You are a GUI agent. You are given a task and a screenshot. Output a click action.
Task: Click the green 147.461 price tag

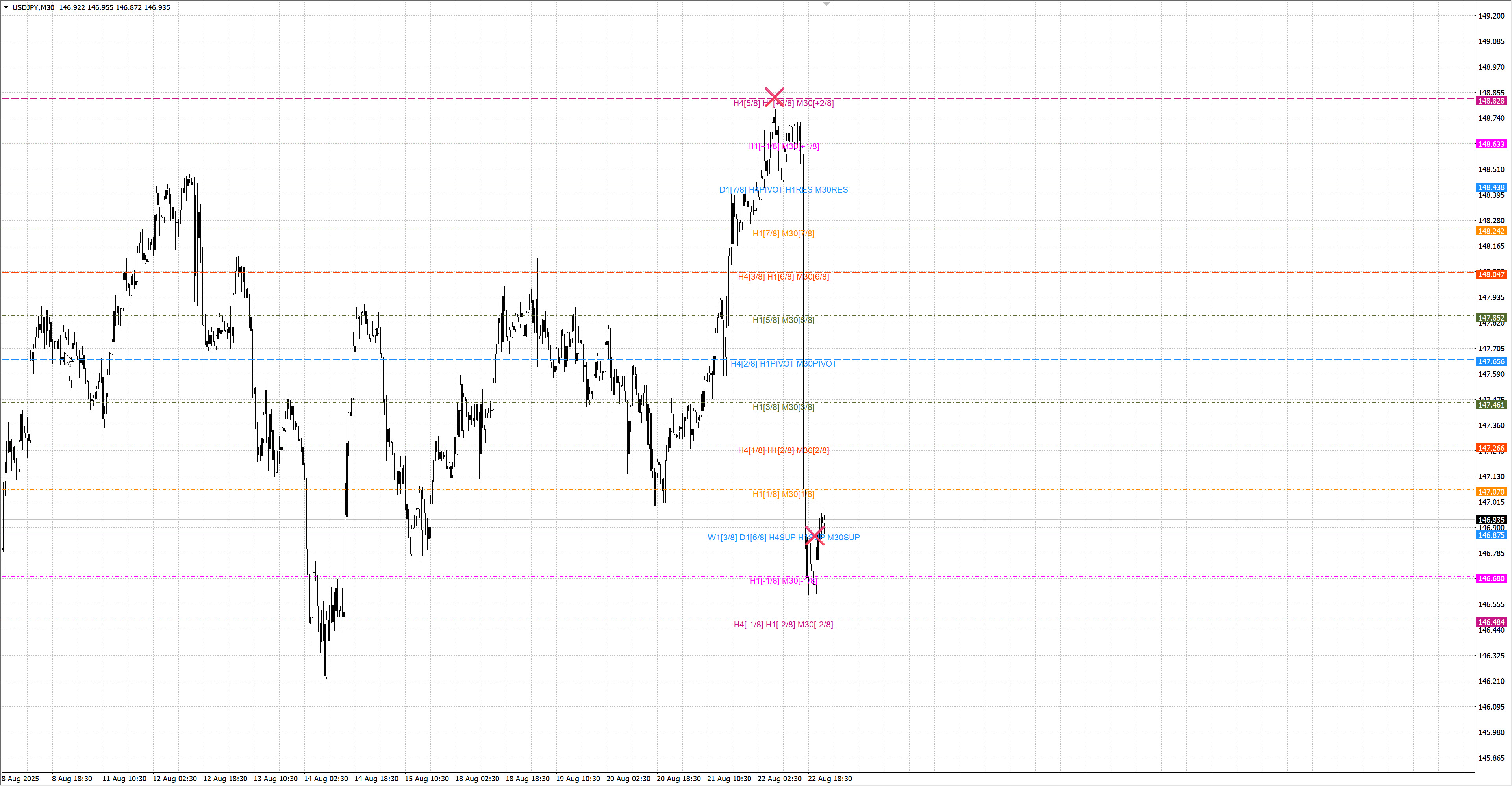pyautogui.click(x=1491, y=405)
